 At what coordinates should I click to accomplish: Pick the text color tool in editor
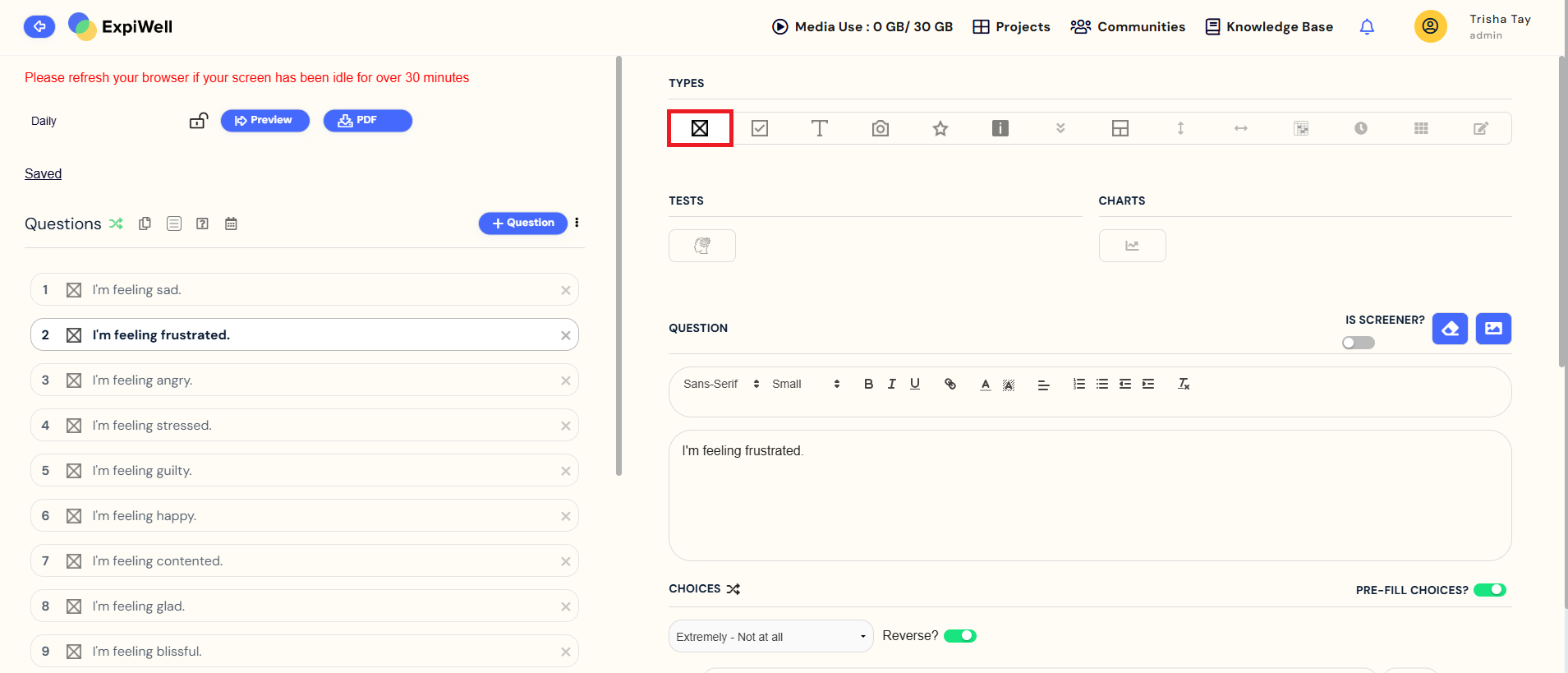coord(985,384)
